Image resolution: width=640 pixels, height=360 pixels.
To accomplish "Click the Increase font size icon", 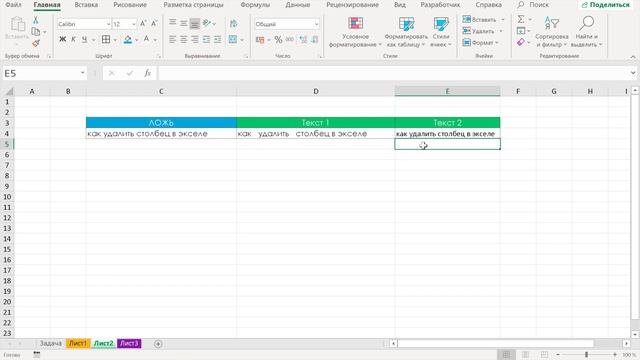I will click(x=143, y=24).
